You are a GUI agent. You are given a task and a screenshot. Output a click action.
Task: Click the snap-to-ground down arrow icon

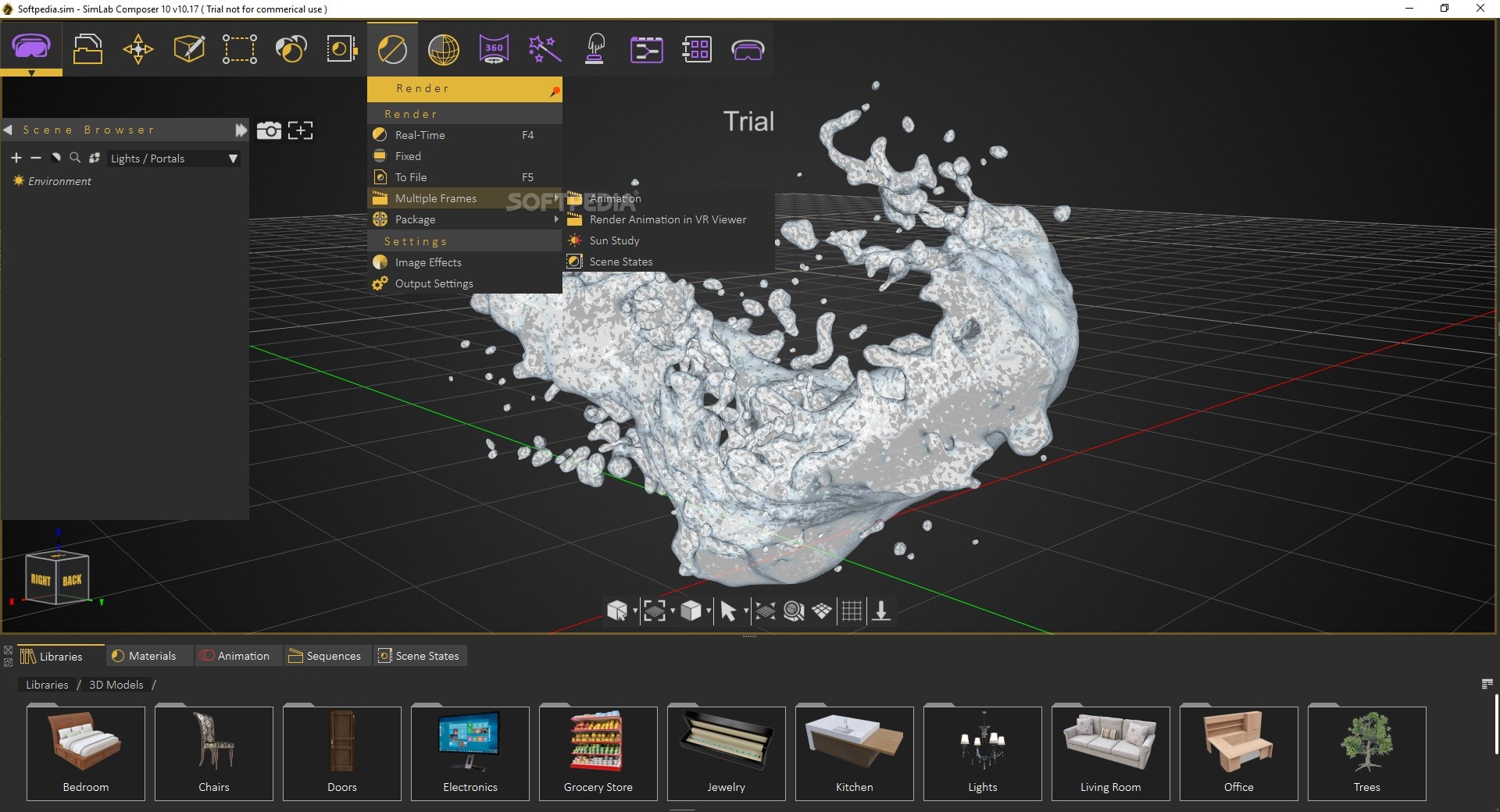[881, 611]
